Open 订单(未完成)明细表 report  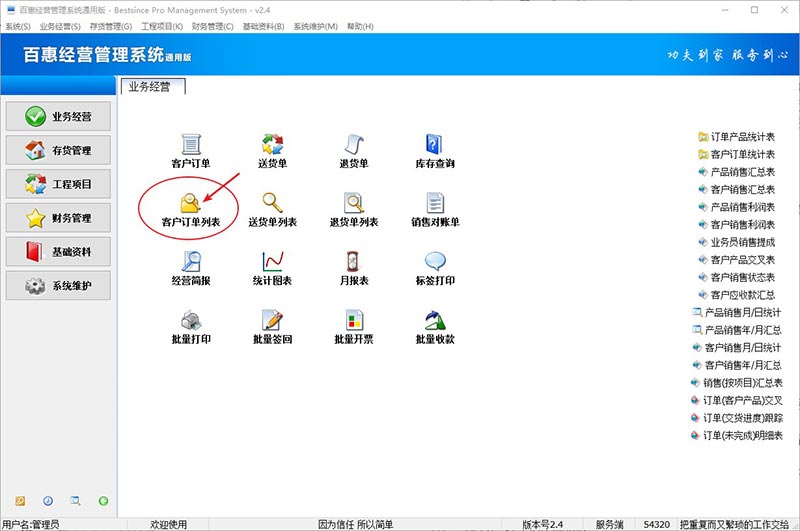point(736,436)
